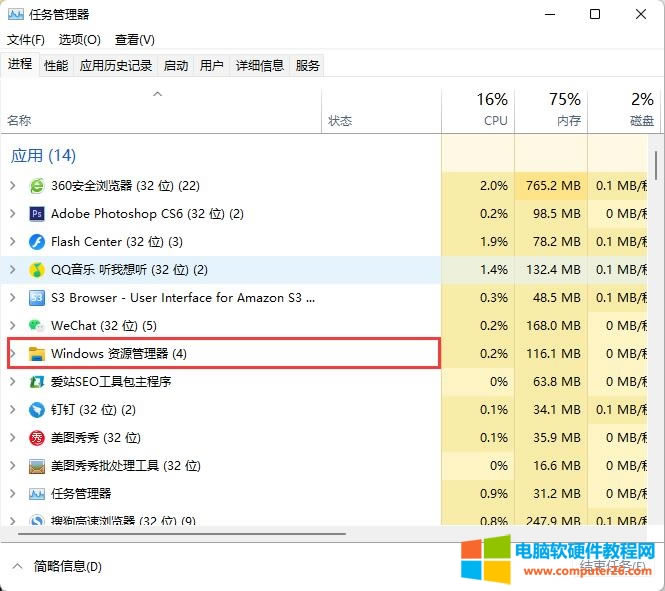Switch to the 服务 tab
Screen dimensions: 665x591
pyautogui.click(x=307, y=66)
